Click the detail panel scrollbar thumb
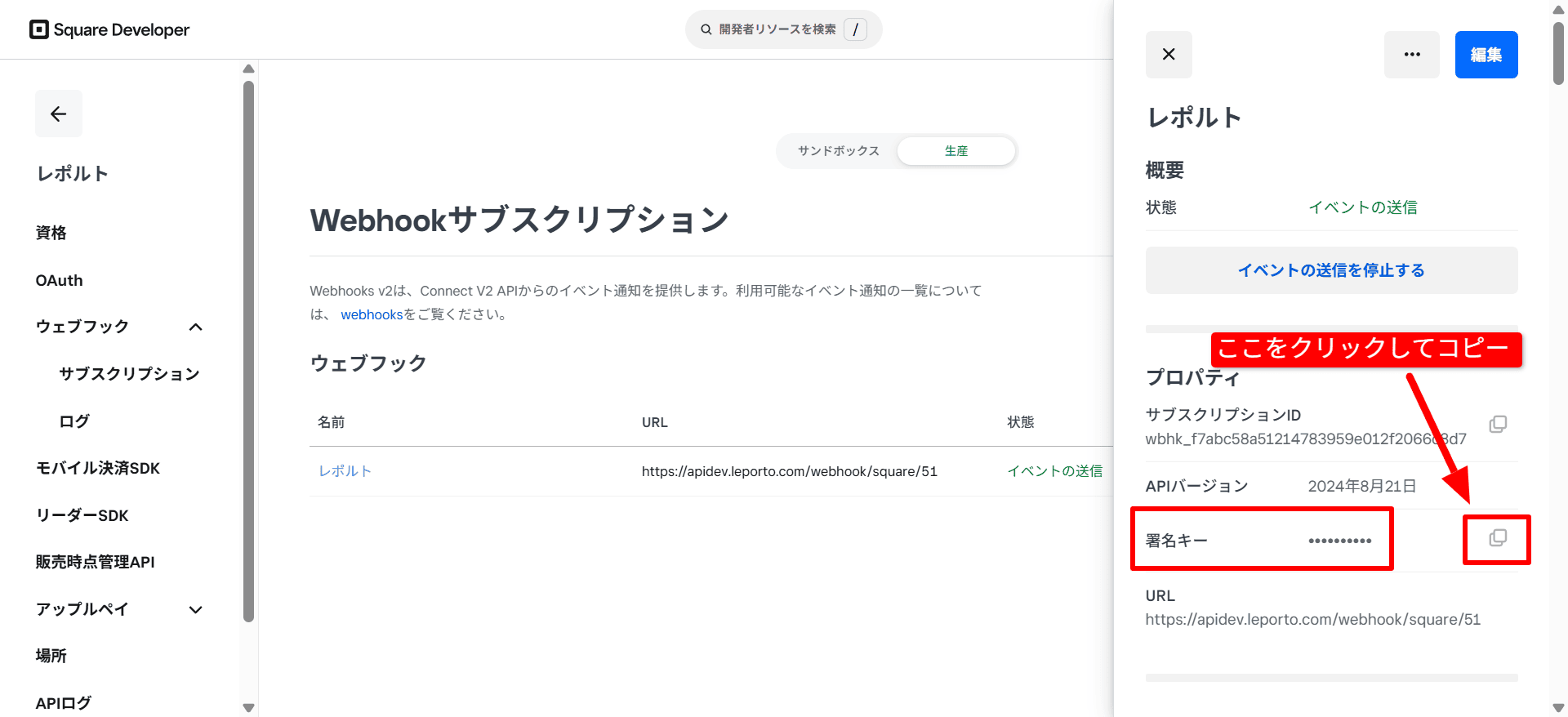Screen dimensions: 1568x717 click(x=1558, y=53)
